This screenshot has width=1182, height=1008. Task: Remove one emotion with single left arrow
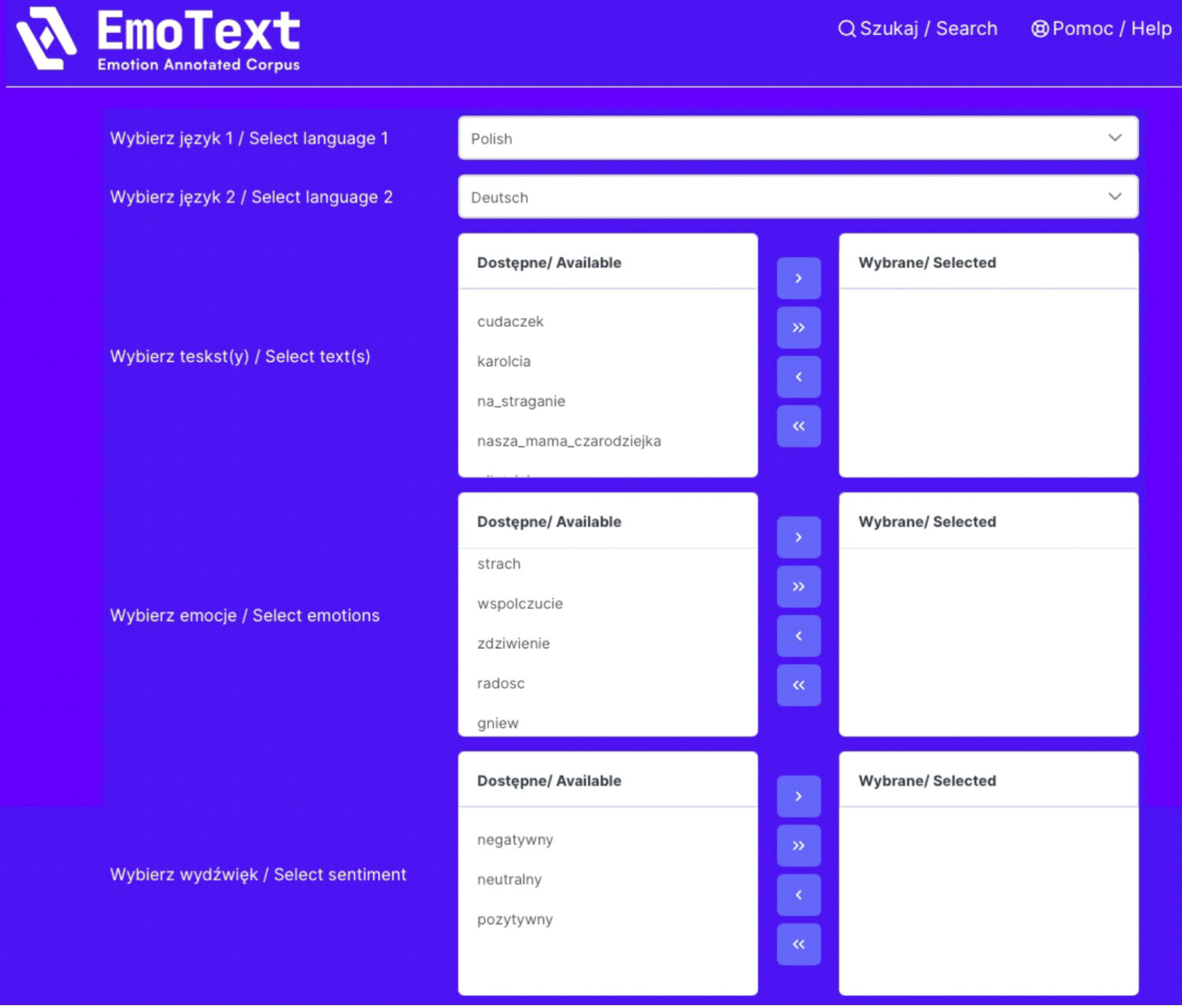coord(798,636)
